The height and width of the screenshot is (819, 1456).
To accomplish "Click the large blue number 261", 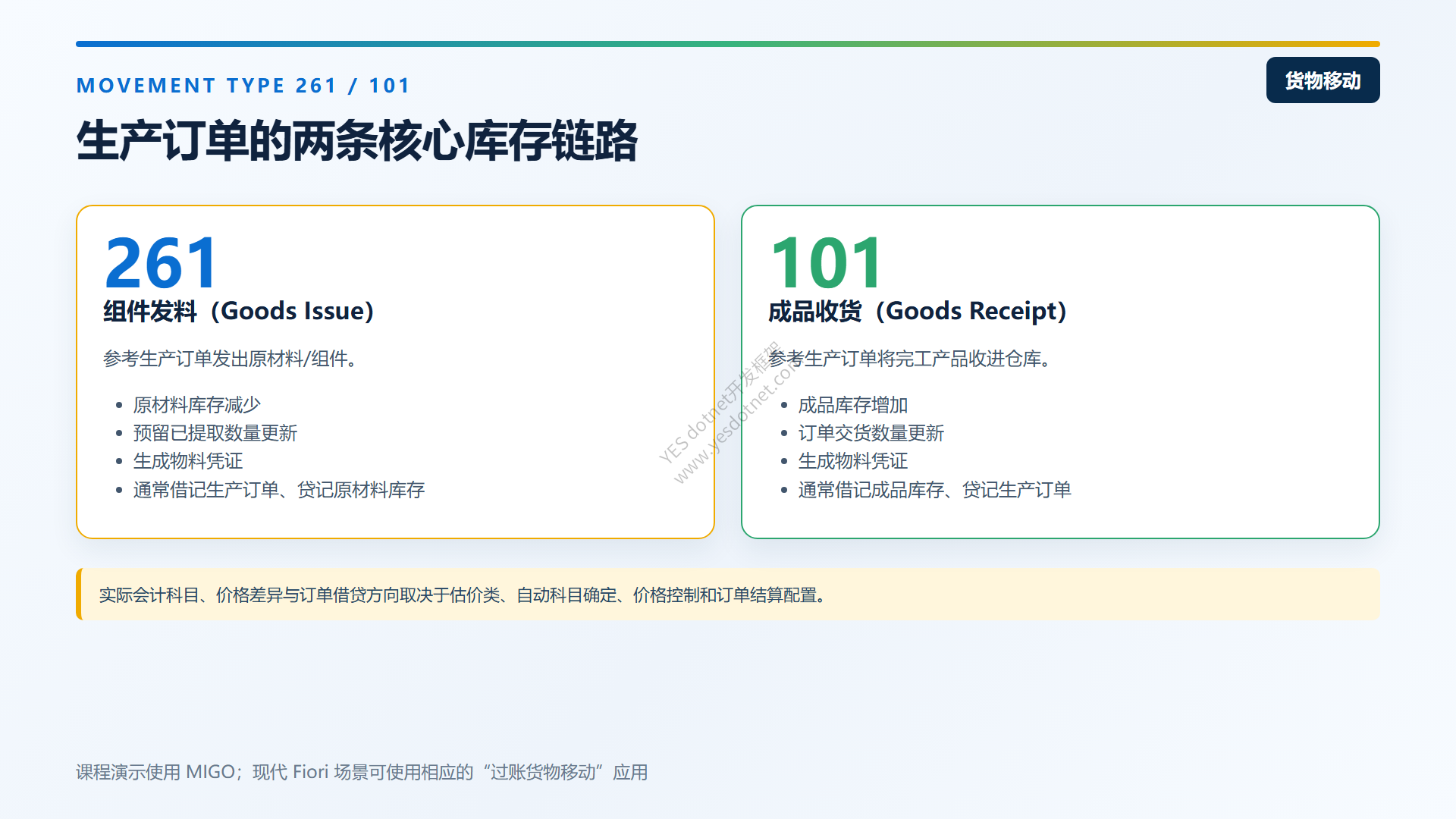I will (162, 263).
